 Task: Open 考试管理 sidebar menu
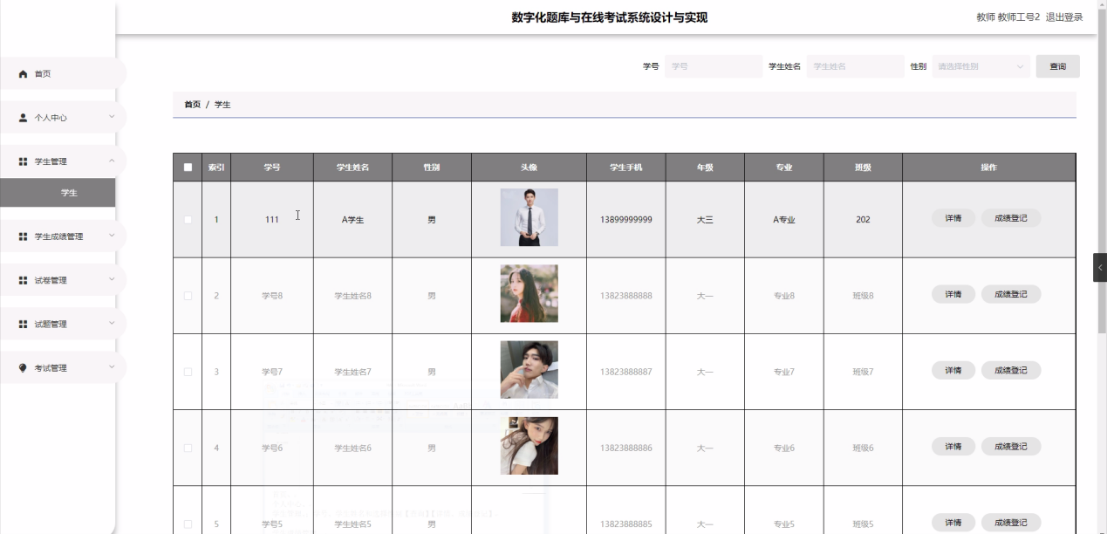point(62,368)
